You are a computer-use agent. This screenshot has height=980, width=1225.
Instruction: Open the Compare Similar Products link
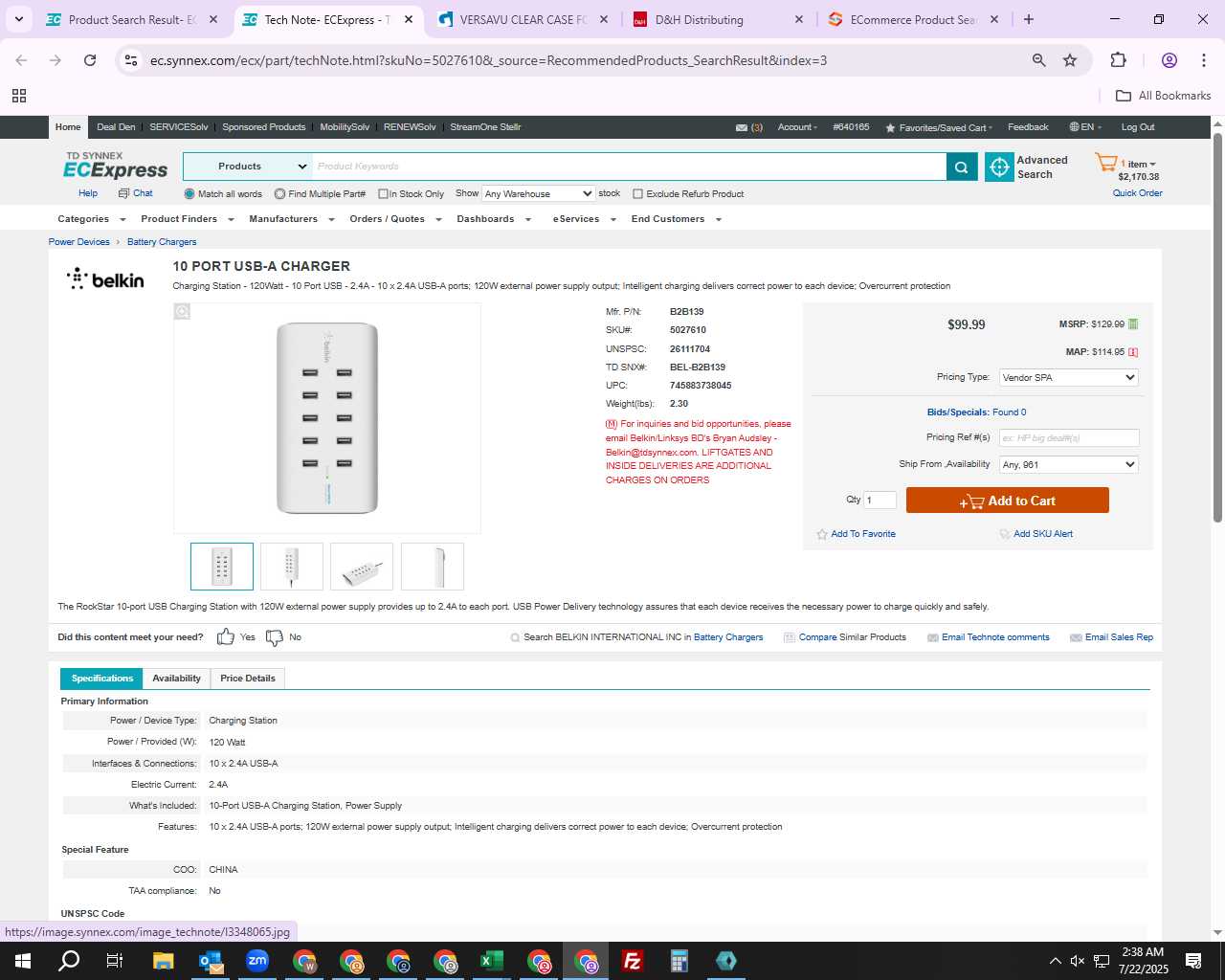852,637
